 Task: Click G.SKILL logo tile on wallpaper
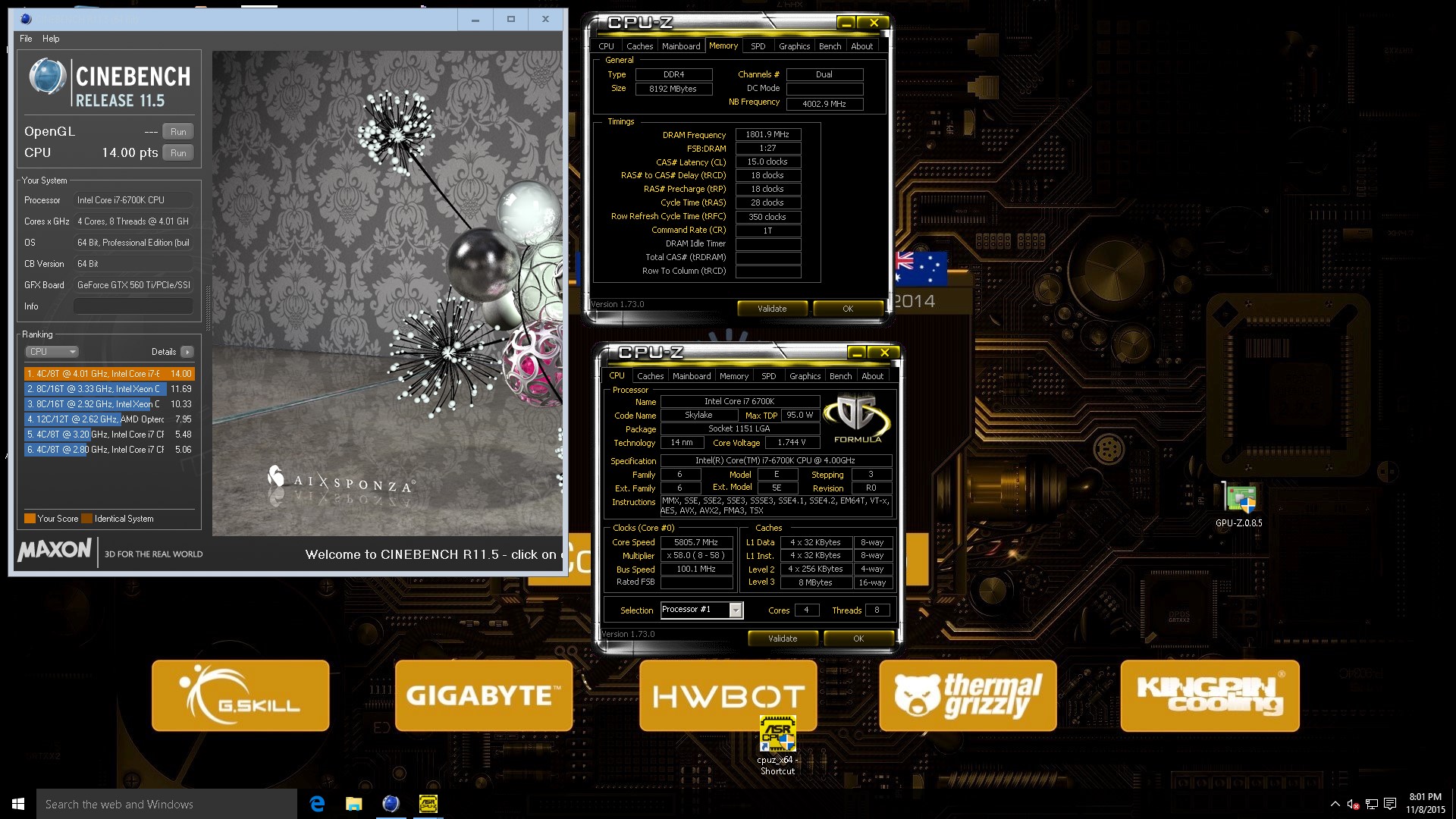[x=240, y=695]
